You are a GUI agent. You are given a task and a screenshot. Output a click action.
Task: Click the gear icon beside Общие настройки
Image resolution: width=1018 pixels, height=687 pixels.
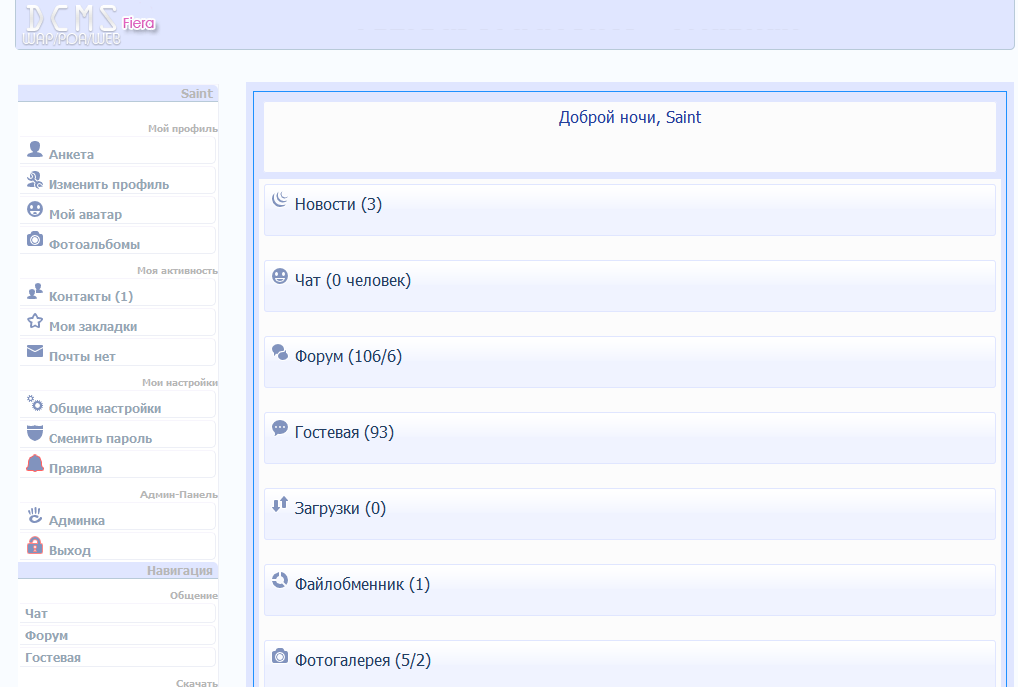coord(35,404)
